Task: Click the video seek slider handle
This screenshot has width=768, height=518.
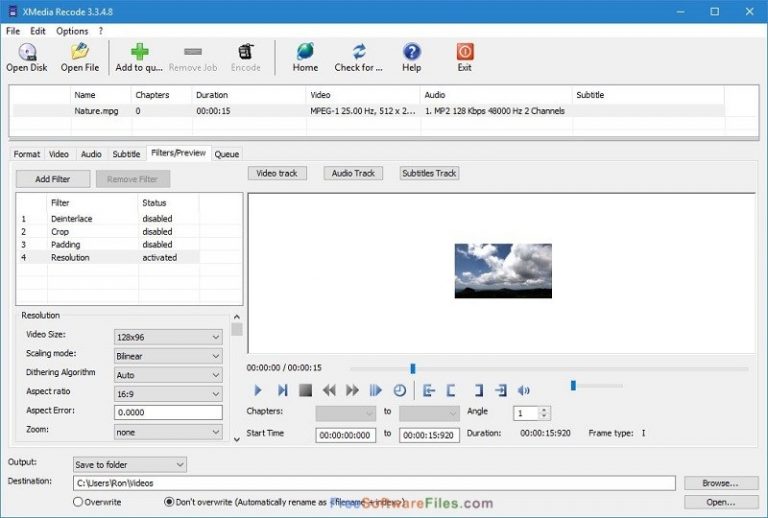Action: 413,368
